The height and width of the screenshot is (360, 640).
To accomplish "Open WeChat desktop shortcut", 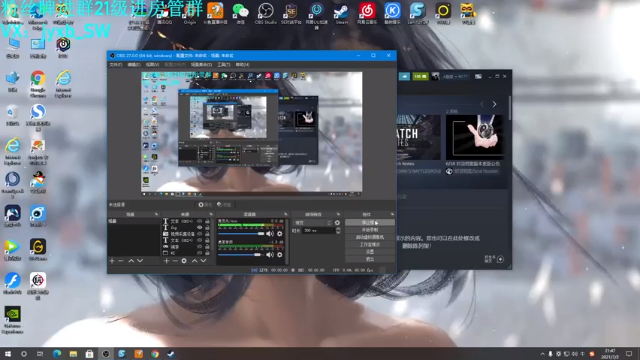I will [x=240, y=13].
